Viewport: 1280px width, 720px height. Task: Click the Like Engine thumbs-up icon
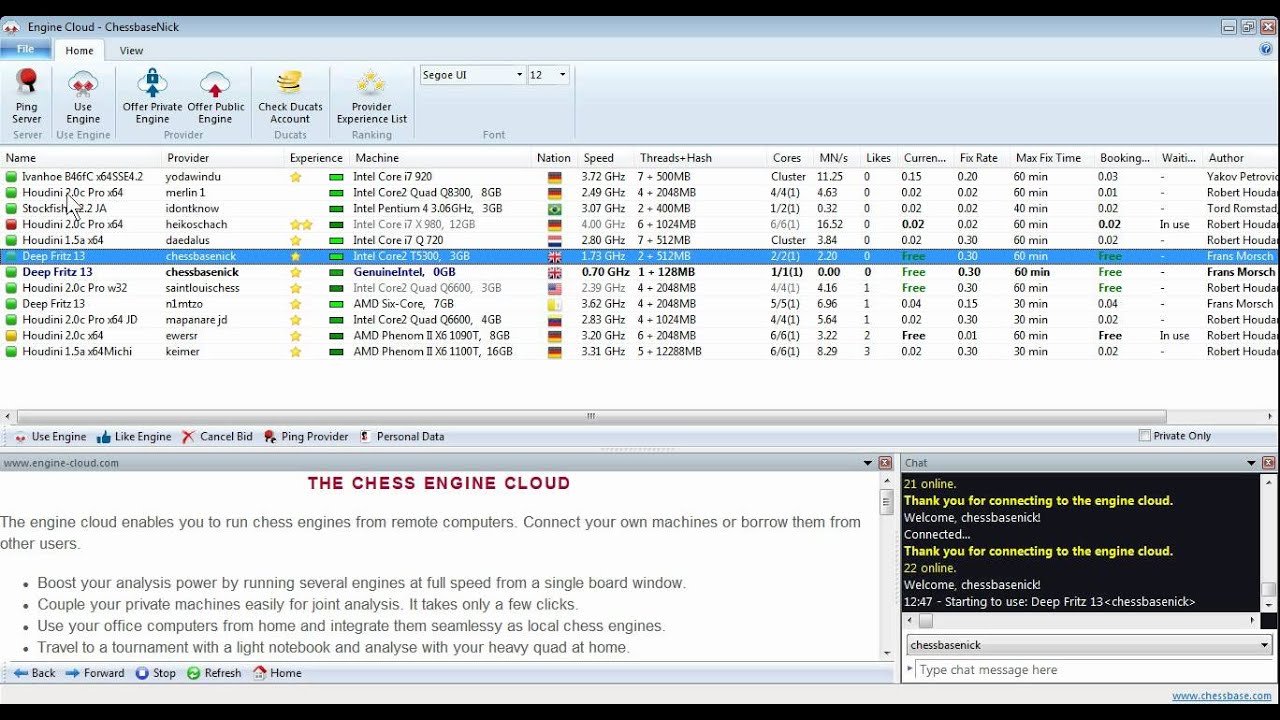coord(104,437)
